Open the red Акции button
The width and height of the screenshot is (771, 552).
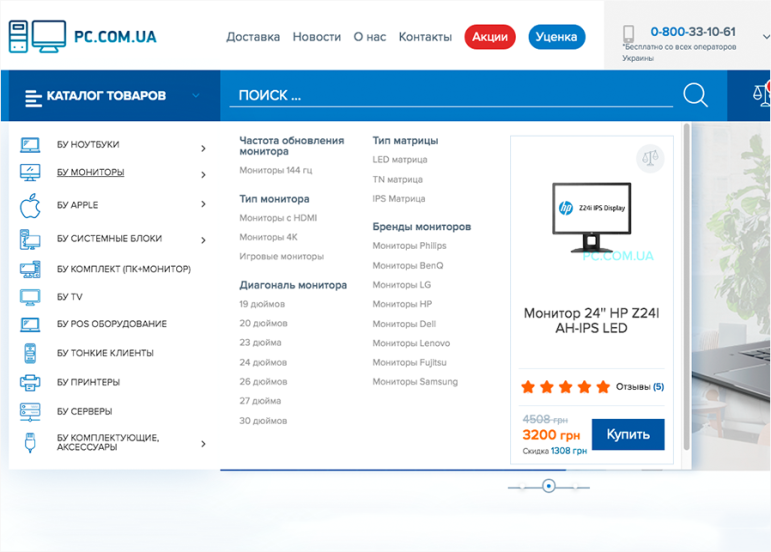tap(490, 37)
